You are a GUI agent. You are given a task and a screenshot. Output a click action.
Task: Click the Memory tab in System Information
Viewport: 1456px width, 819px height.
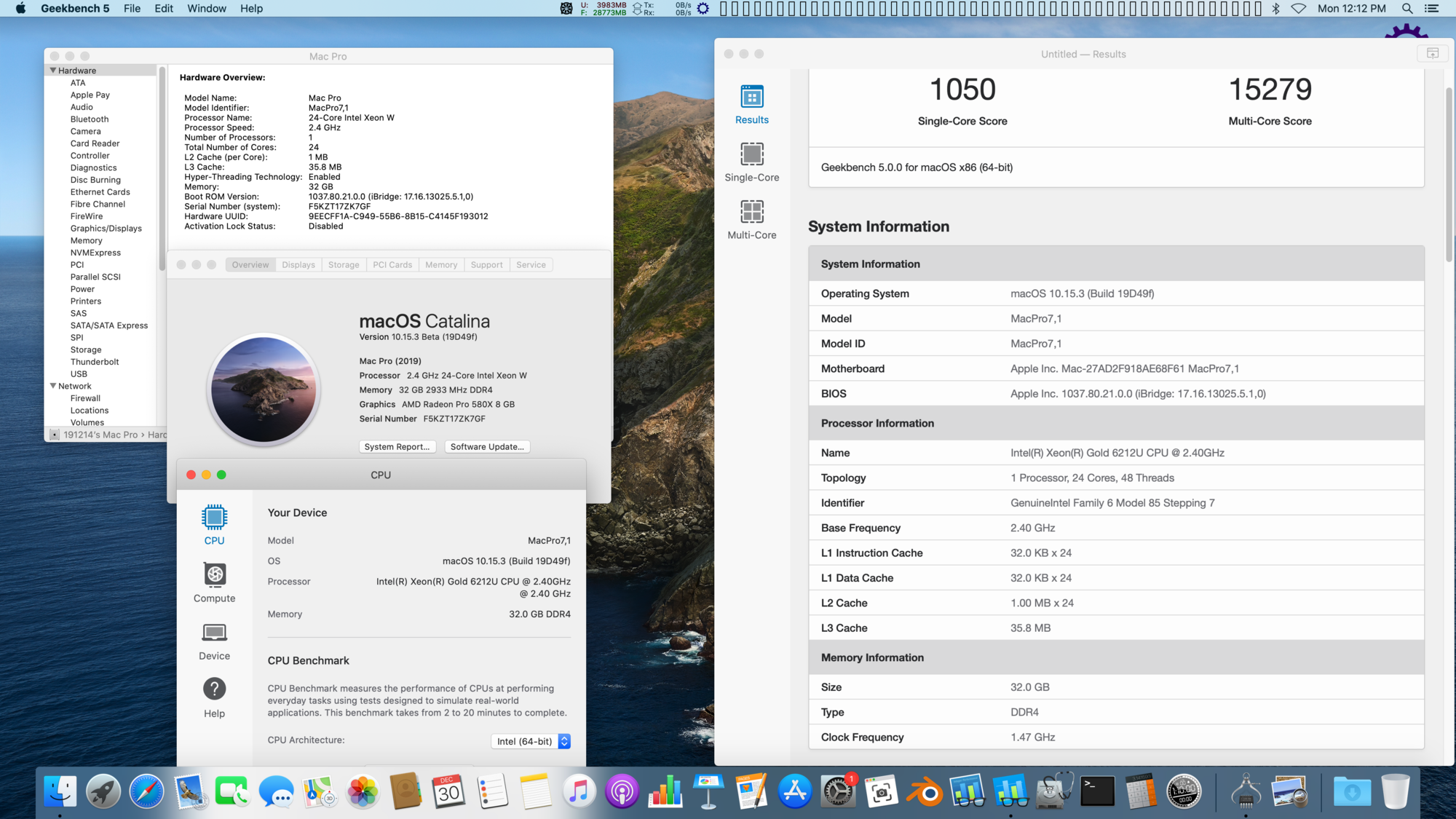(440, 264)
